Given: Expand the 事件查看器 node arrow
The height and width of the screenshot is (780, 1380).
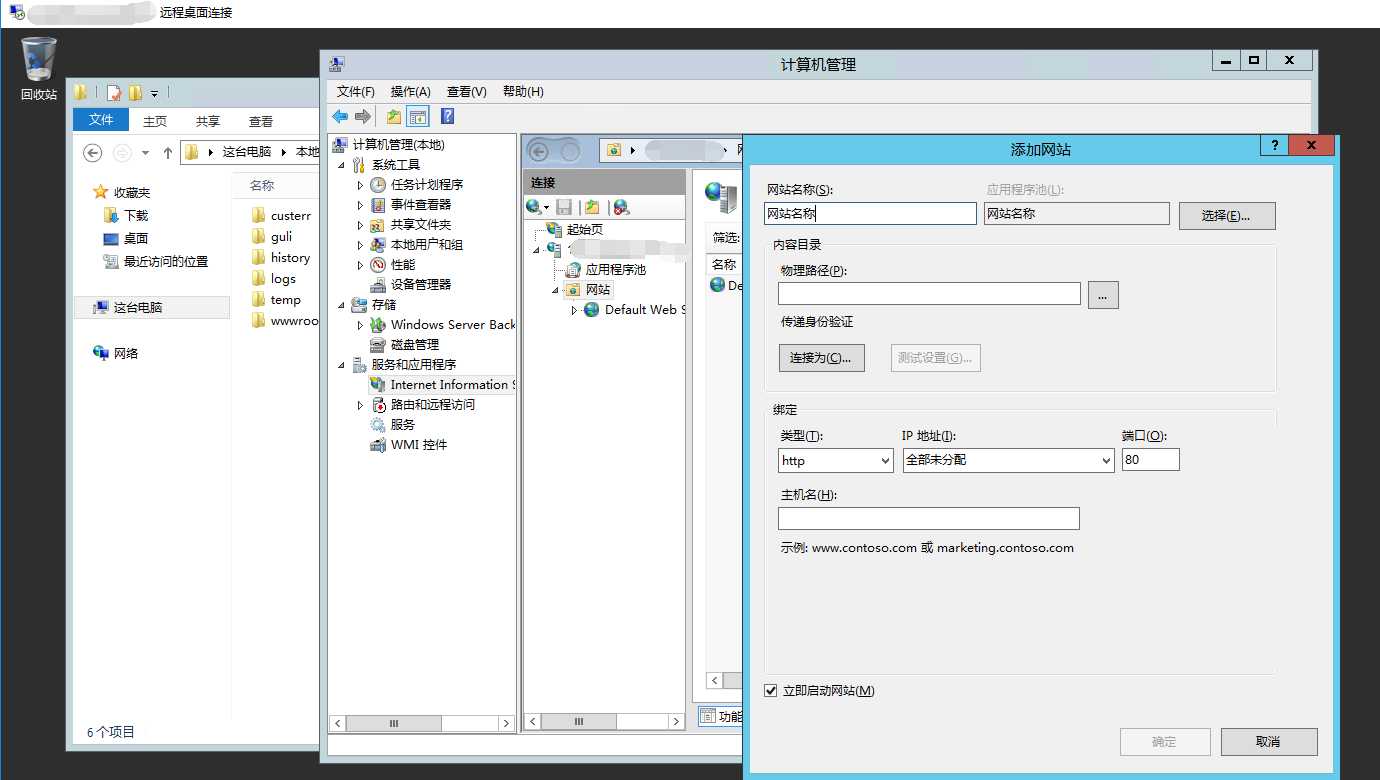Looking at the screenshot, I should coord(361,205).
